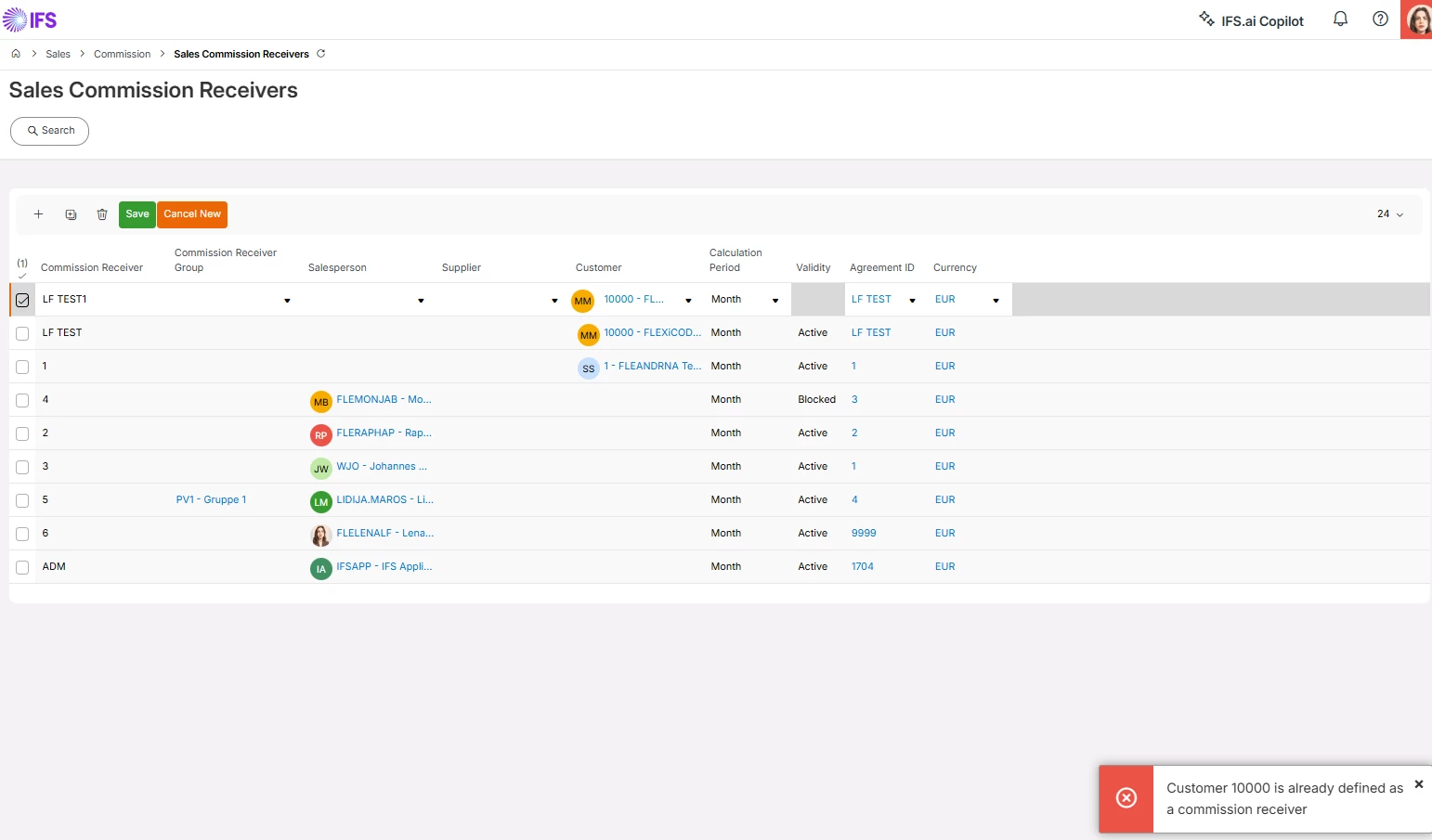This screenshot has width=1432, height=840.
Task: Uncheck the LF TEST1 row checkbox
Action: [22, 300]
